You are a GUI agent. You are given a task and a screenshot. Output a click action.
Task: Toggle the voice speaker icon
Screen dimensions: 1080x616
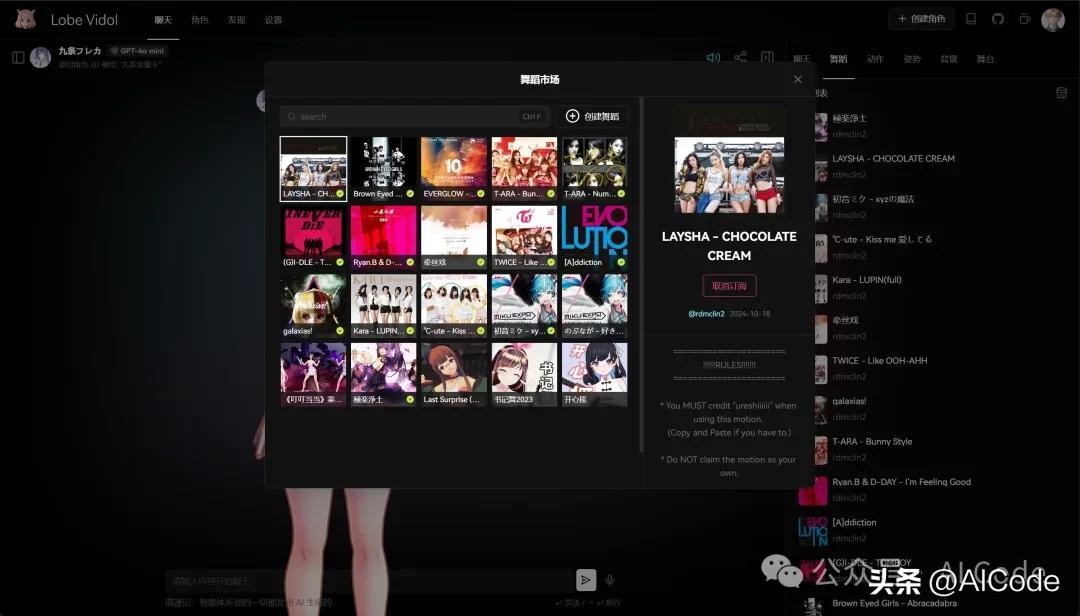point(713,58)
